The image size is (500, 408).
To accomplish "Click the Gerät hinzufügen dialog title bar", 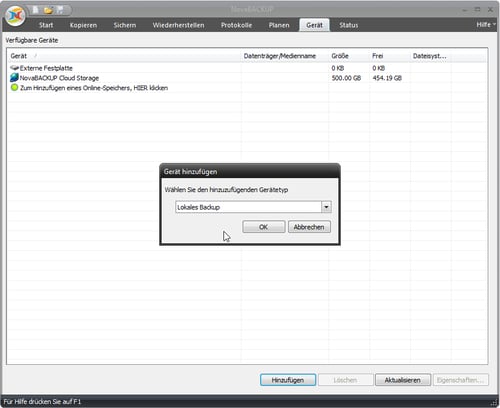I will point(250,171).
